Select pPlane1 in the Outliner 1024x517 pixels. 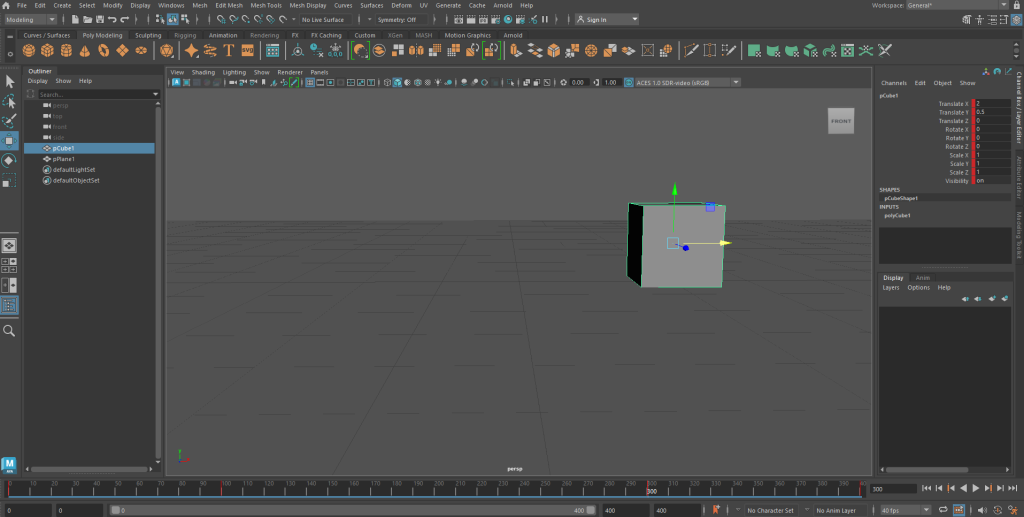[63, 158]
